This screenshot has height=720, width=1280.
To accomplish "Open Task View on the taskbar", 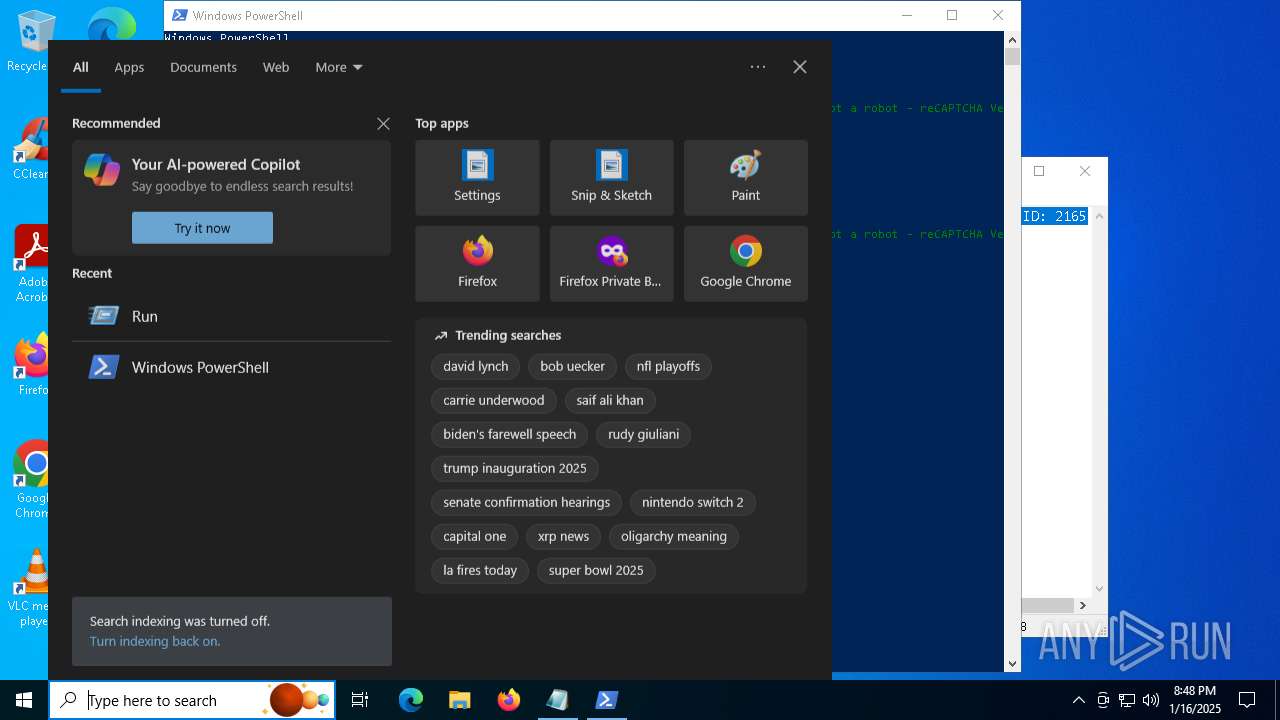I will coord(360,700).
